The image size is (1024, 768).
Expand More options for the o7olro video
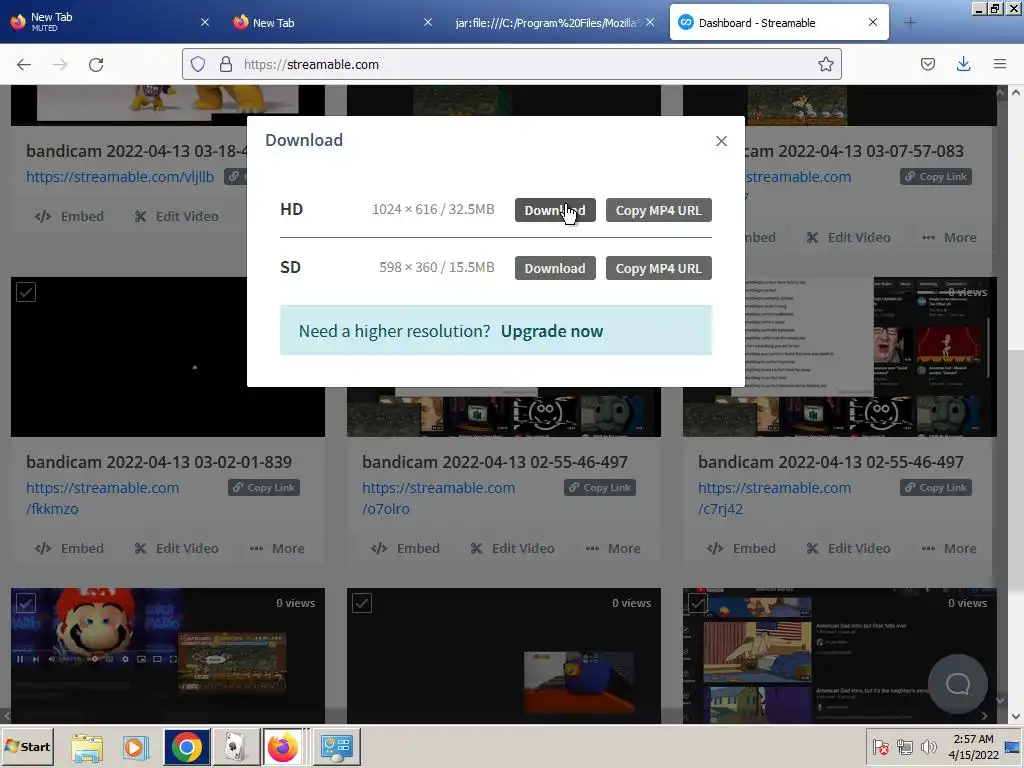pyautogui.click(x=613, y=549)
